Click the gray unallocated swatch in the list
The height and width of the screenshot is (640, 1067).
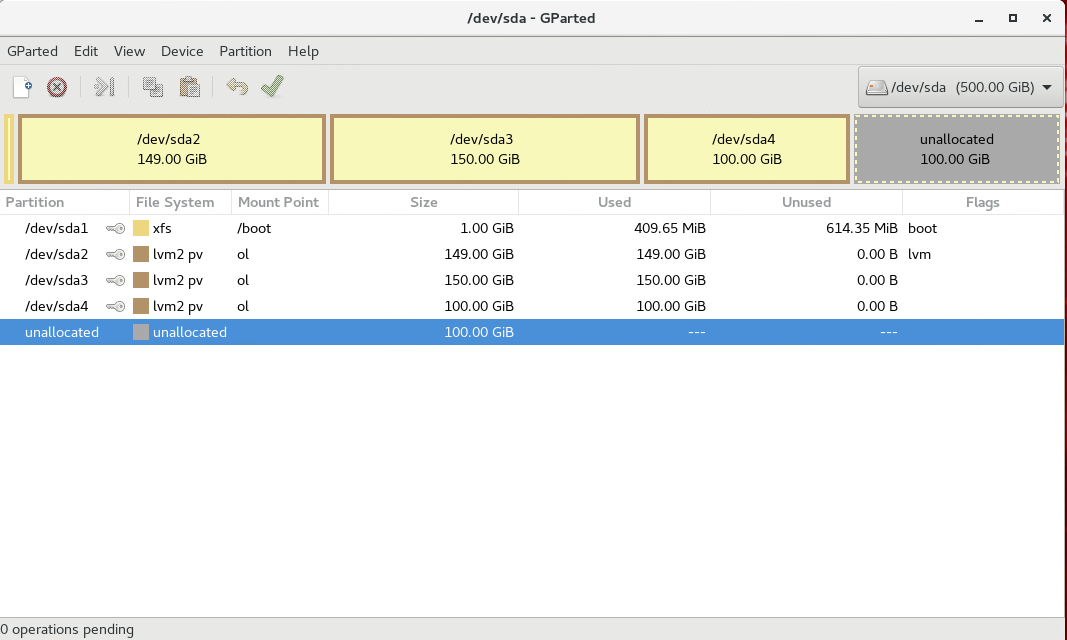[x=141, y=332]
